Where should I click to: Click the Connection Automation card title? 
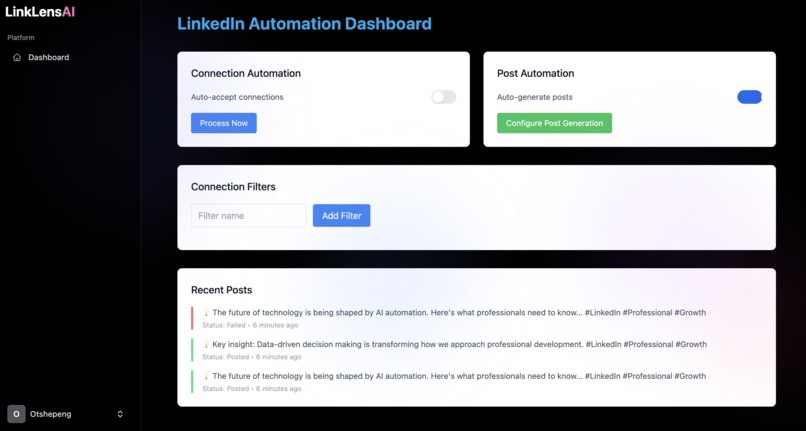pos(246,74)
